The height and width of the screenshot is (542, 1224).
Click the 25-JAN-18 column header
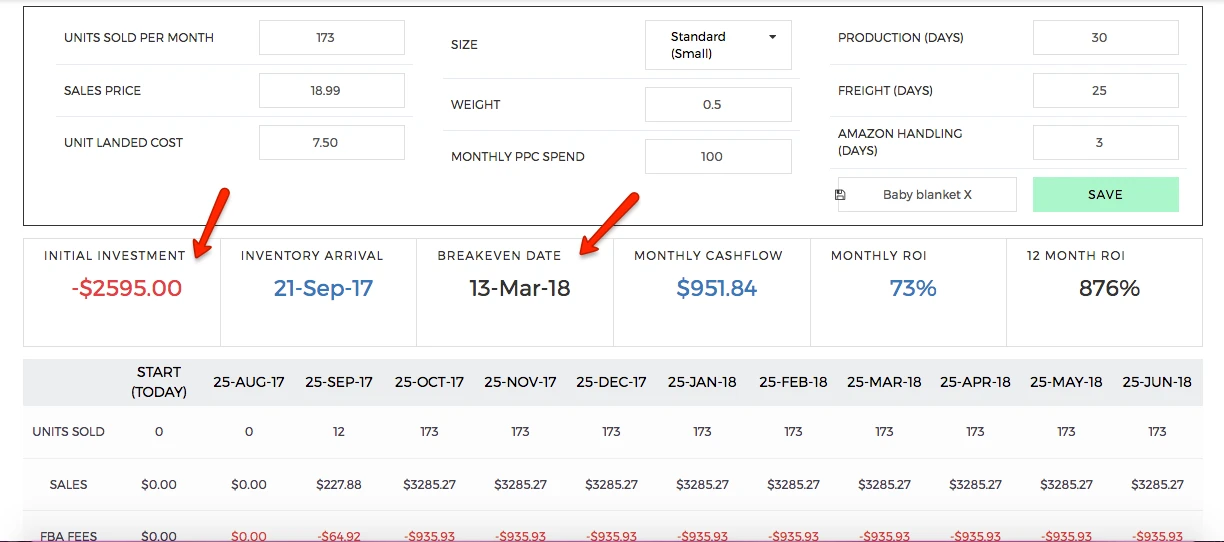click(x=702, y=382)
